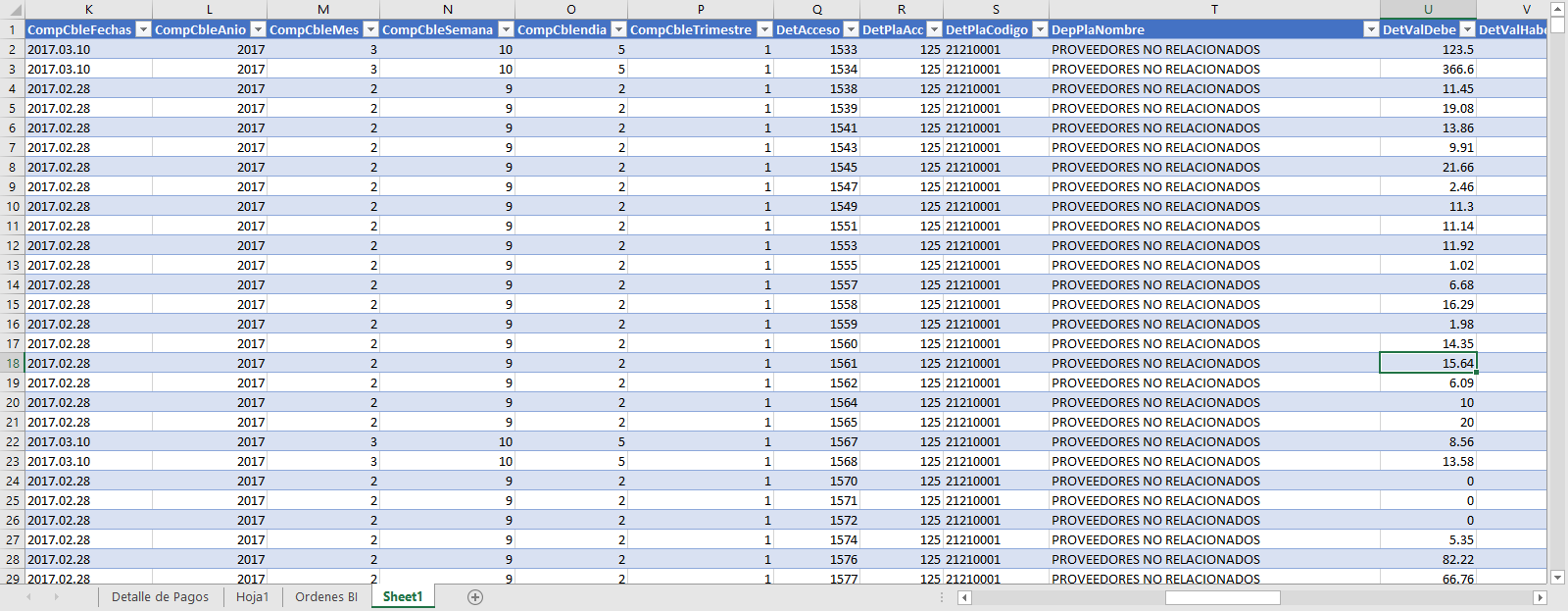Open the CompCbleAnio filter dropdown

(x=258, y=29)
